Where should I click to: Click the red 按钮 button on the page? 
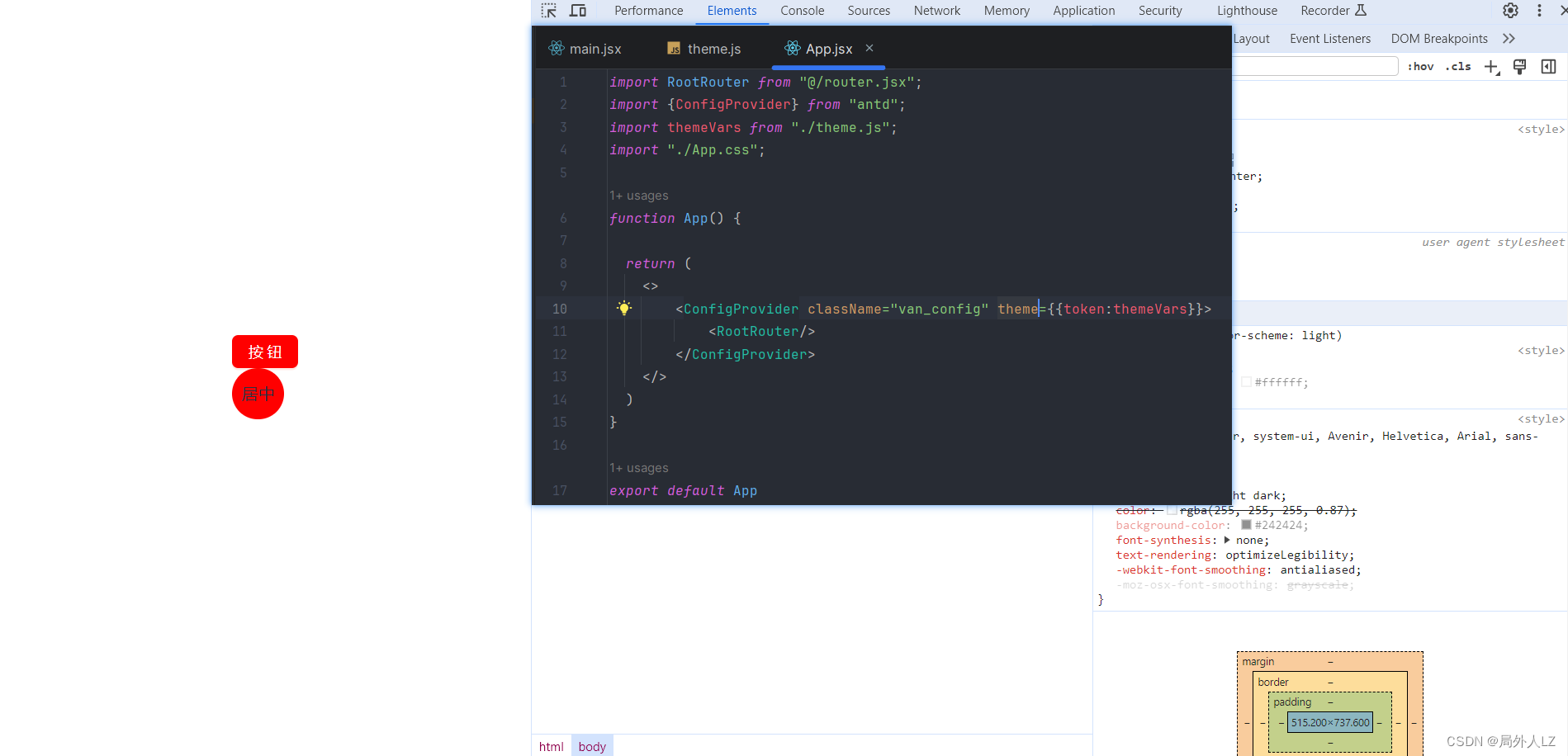[x=265, y=352]
